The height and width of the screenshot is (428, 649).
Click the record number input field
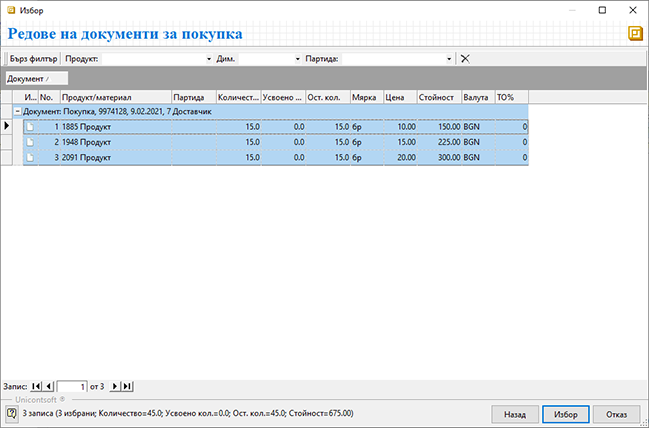coord(72,387)
